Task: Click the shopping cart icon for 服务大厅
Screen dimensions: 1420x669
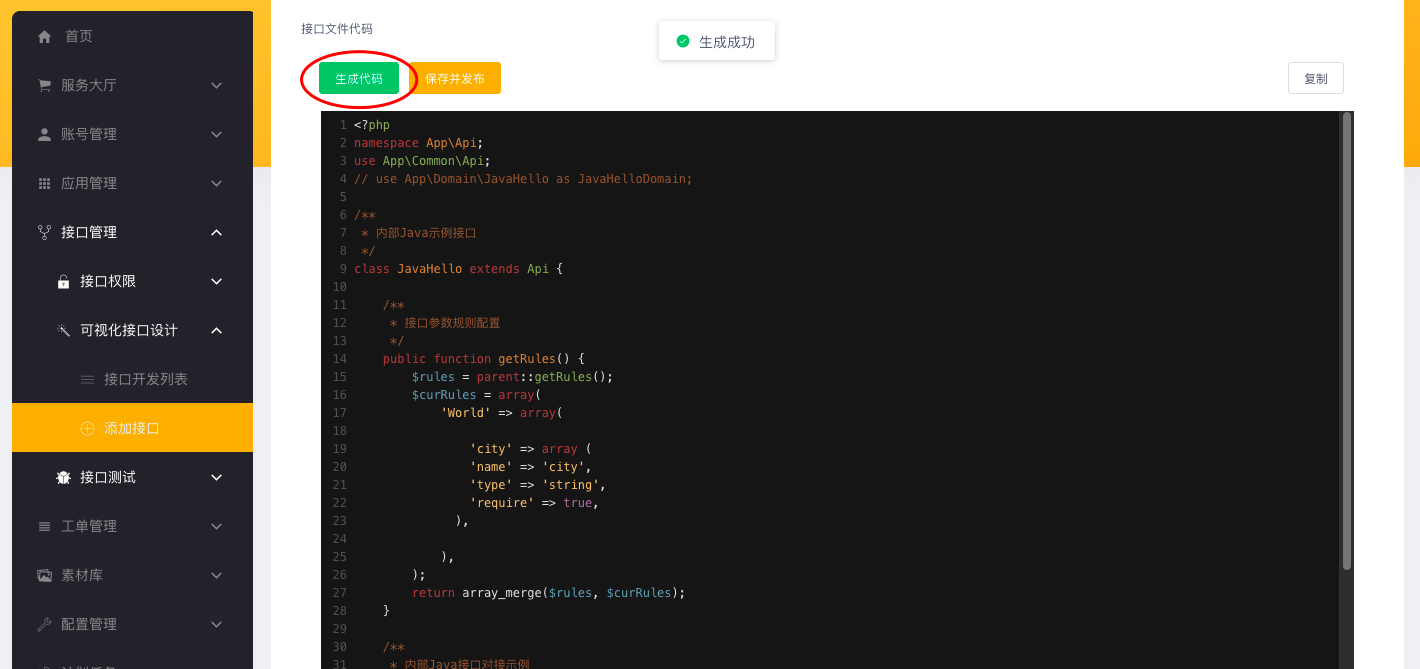Action: [44, 85]
